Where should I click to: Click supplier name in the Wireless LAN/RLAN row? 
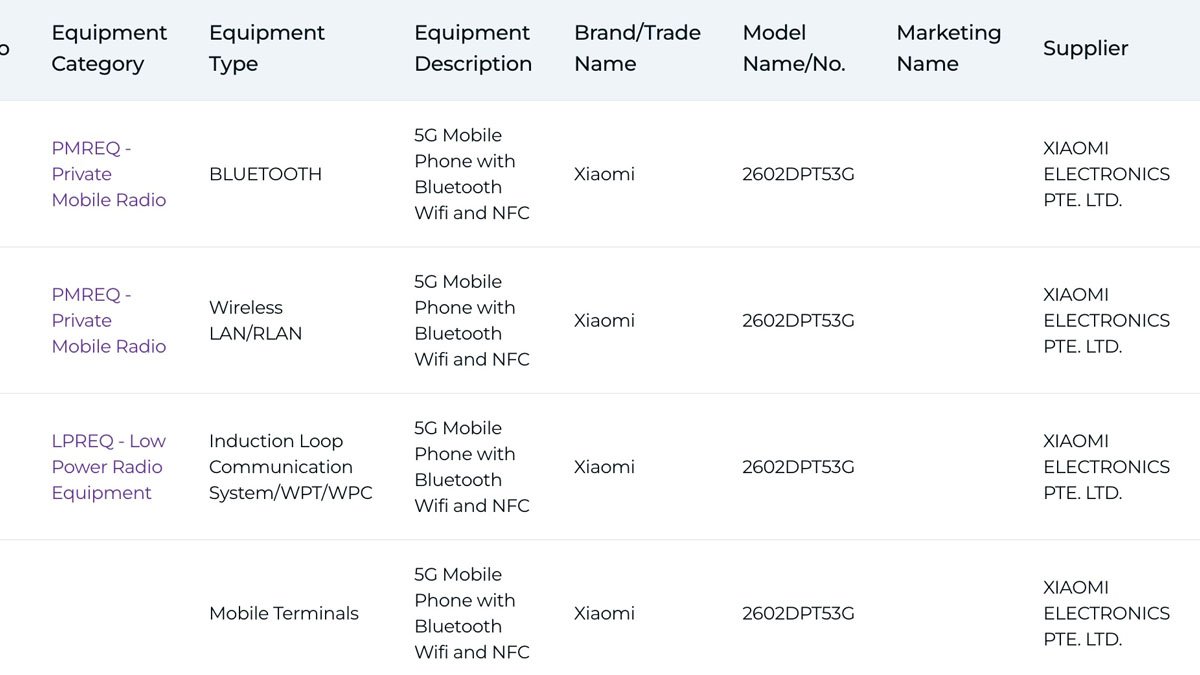(1106, 320)
